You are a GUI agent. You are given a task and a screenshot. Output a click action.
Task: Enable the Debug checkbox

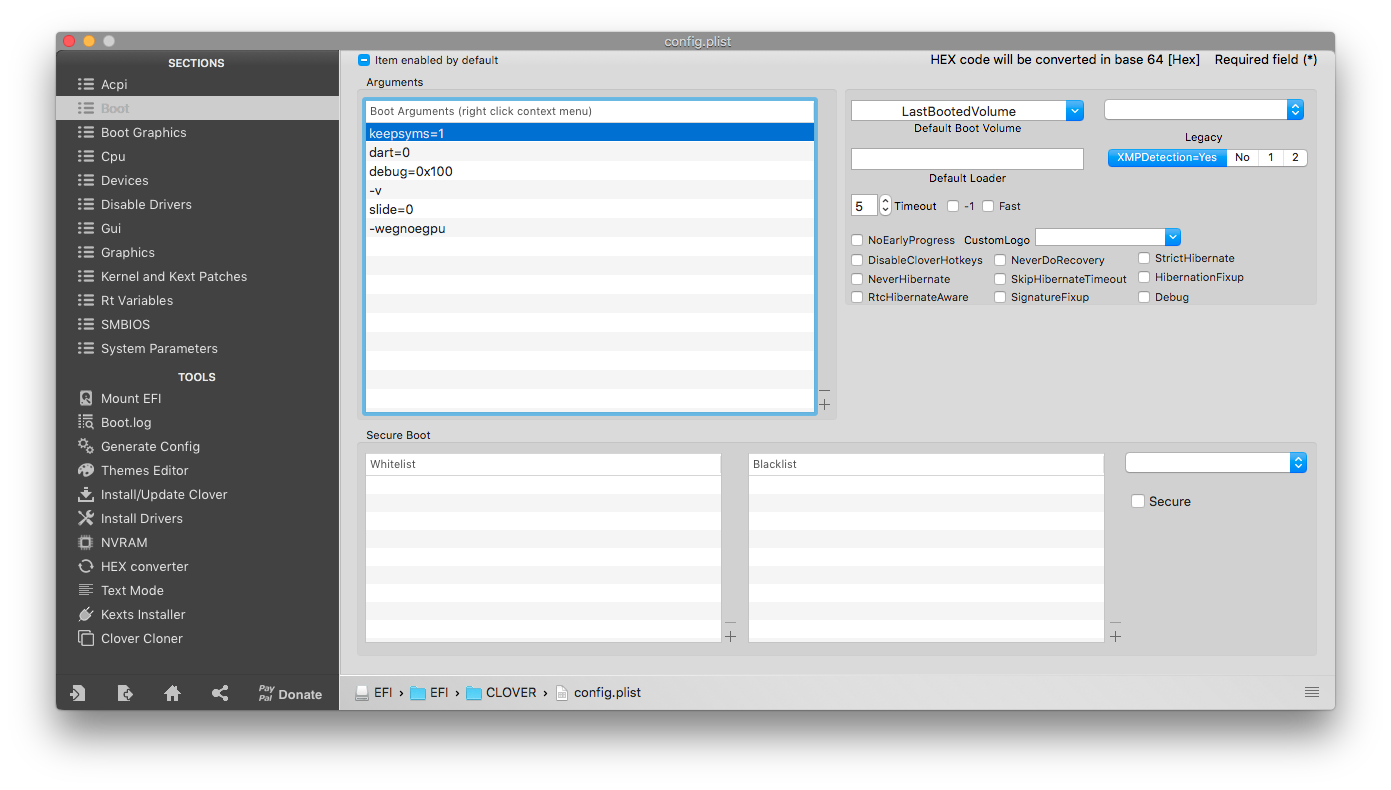click(x=1144, y=297)
